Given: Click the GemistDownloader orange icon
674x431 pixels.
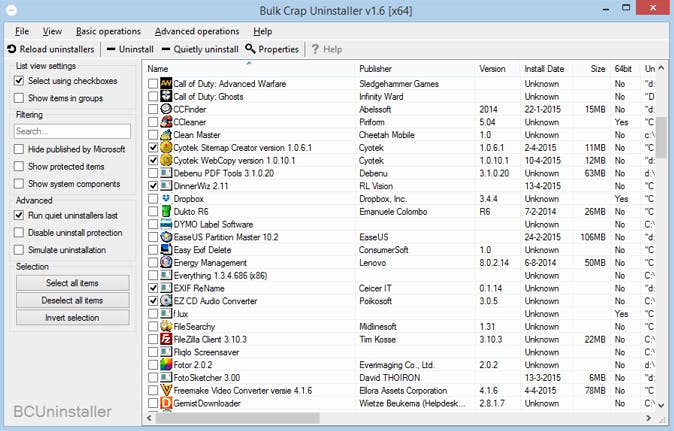Looking at the screenshot, I should point(166,403).
